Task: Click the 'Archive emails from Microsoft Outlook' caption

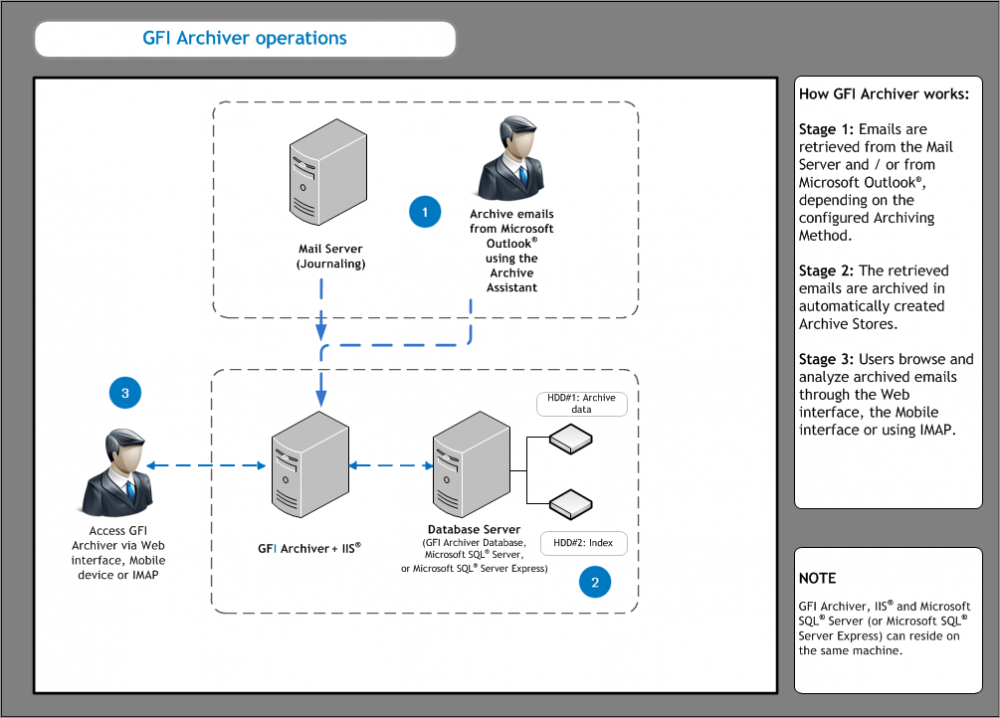Action: [511, 251]
